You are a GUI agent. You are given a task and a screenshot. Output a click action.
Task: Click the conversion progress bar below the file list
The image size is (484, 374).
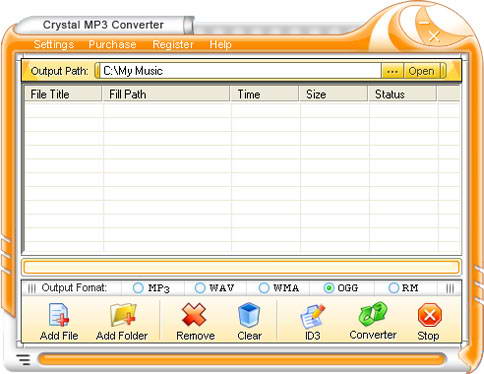tap(241, 267)
